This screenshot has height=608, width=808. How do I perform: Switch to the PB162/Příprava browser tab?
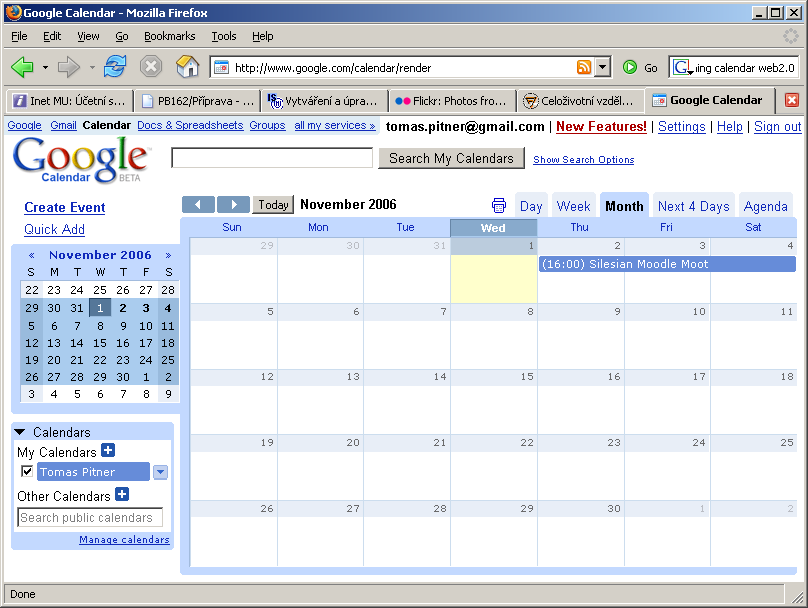click(x=198, y=100)
